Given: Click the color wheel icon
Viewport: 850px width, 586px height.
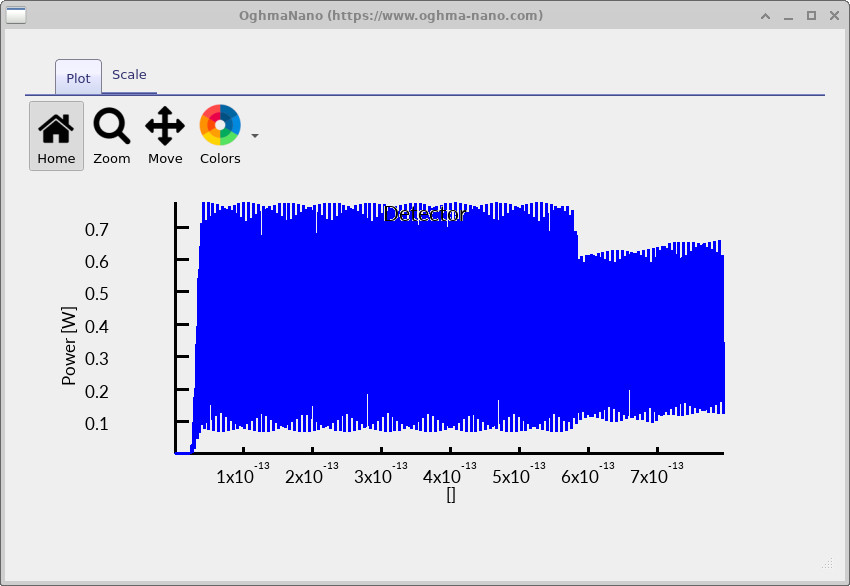Looking at the screenshot, I should tap(219, 124).
